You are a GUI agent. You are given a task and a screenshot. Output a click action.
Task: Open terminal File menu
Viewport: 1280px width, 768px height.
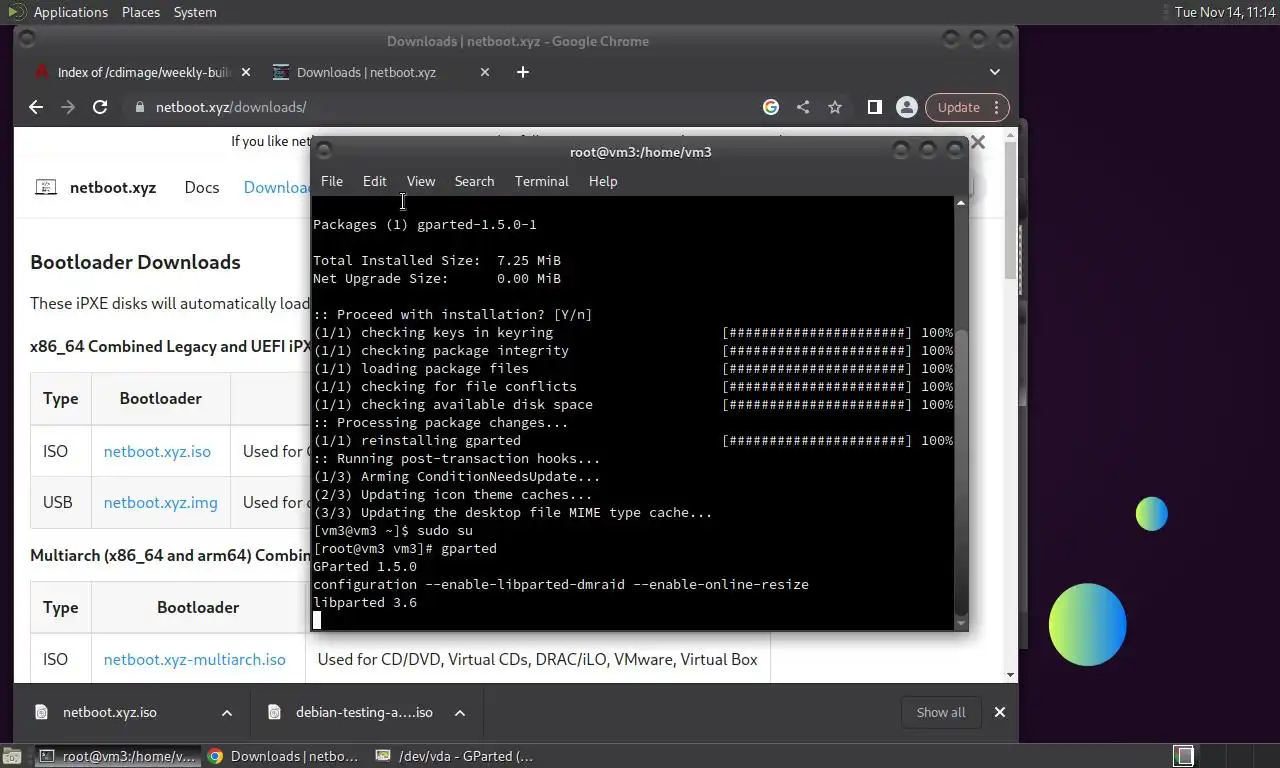(x=332, y=181)
